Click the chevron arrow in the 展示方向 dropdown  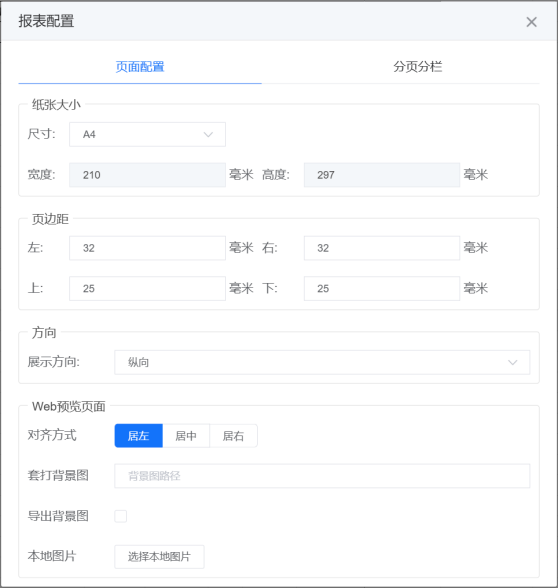coord(512,362)
